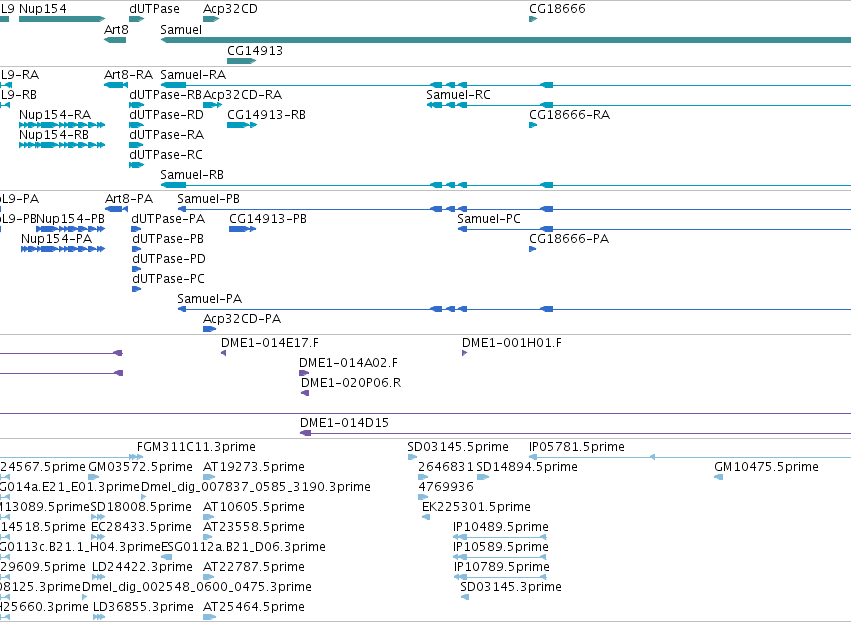Screen dimensions: 851x622
Task: Click the SD03145.5prime EST label
Action: 458,447
